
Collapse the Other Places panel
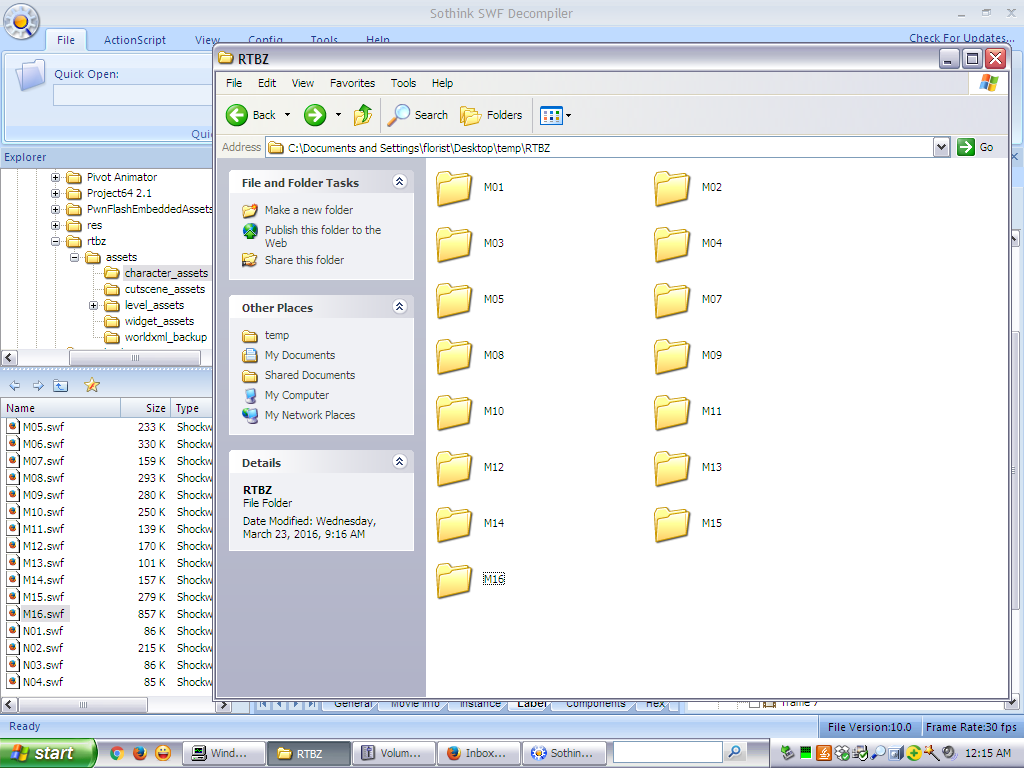click(x=400, y=306)
